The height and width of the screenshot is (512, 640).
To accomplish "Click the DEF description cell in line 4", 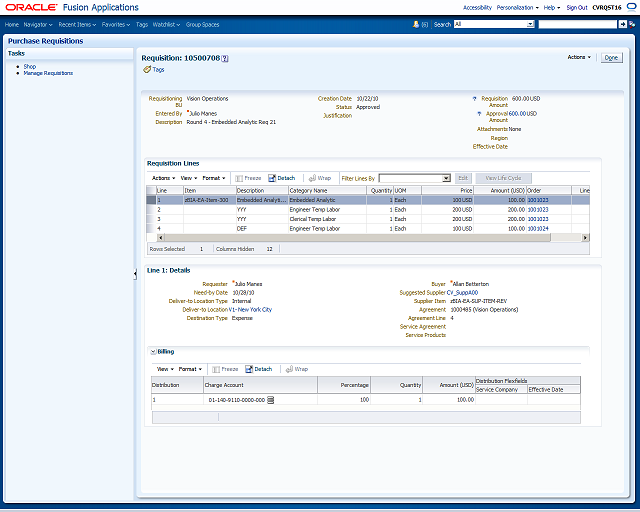I will [x=262, y=229].
